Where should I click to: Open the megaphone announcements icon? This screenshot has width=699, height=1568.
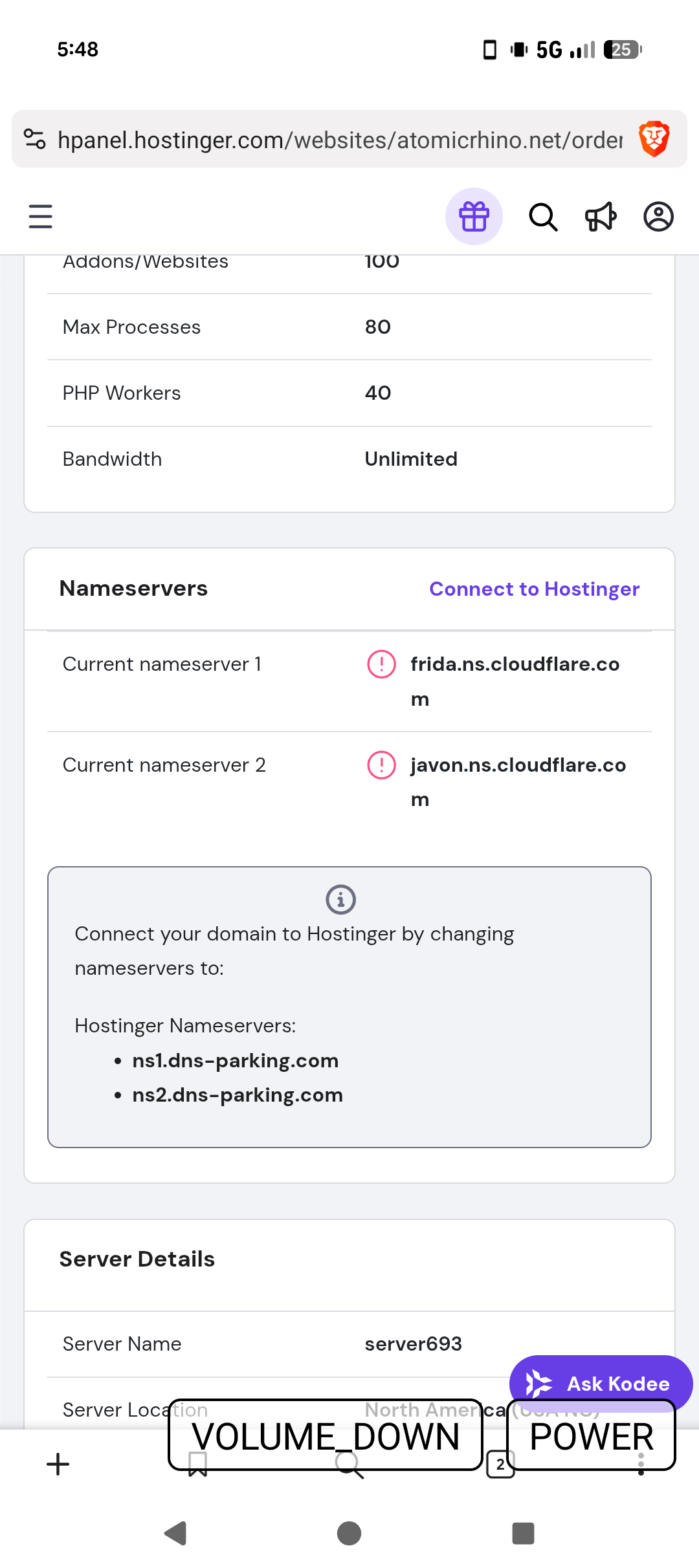click(x=601, y=217)
